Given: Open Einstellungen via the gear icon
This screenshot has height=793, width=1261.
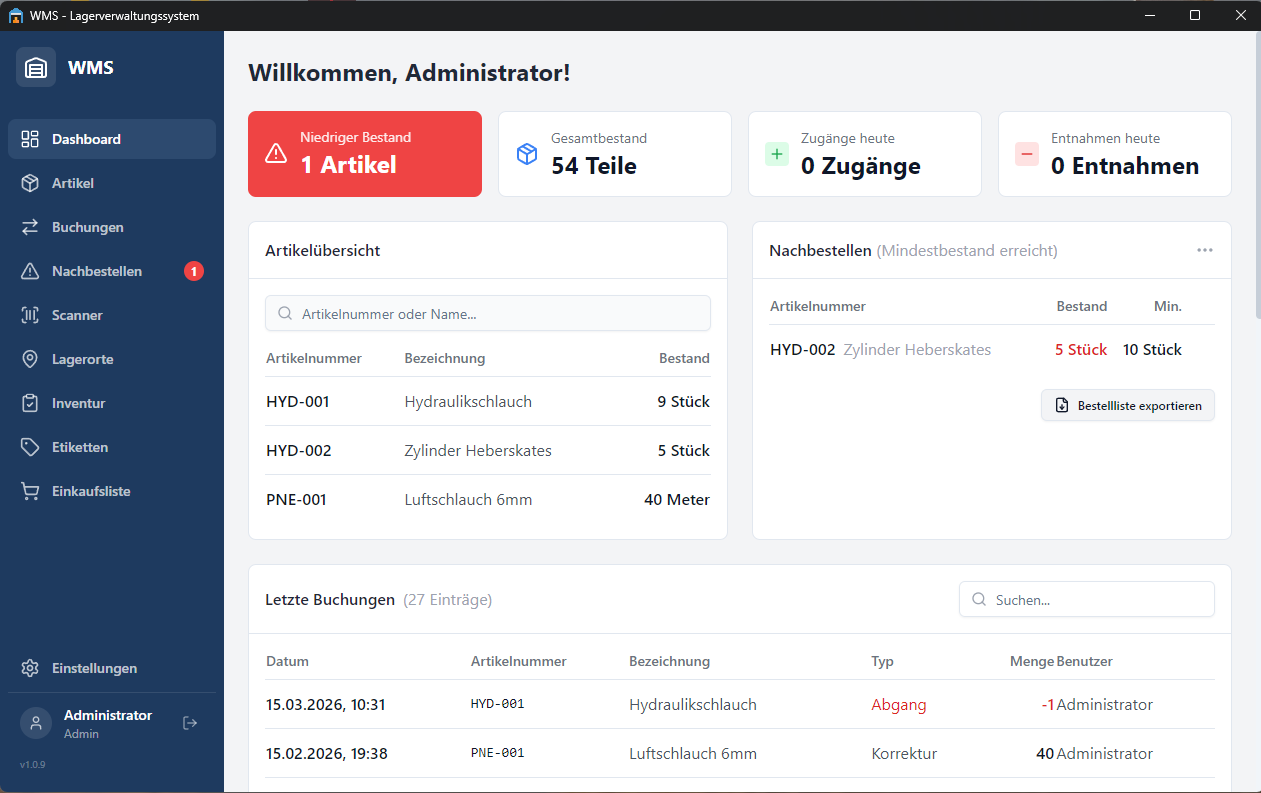Looking at the screenshot, I should [29, 668].
